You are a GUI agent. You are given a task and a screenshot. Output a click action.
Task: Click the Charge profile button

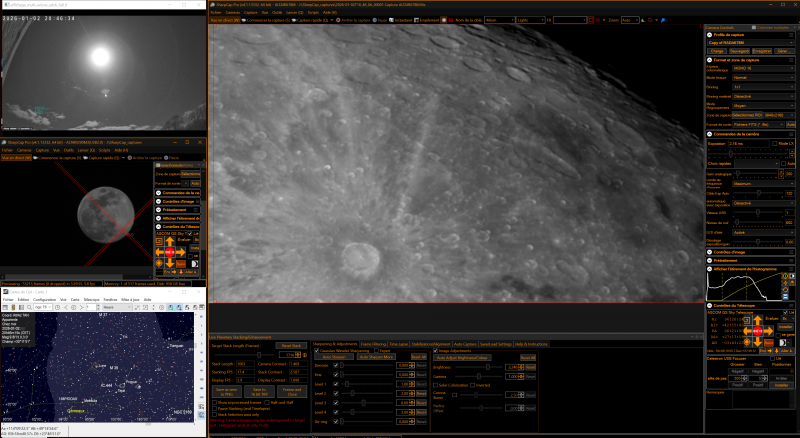(717, 51)
